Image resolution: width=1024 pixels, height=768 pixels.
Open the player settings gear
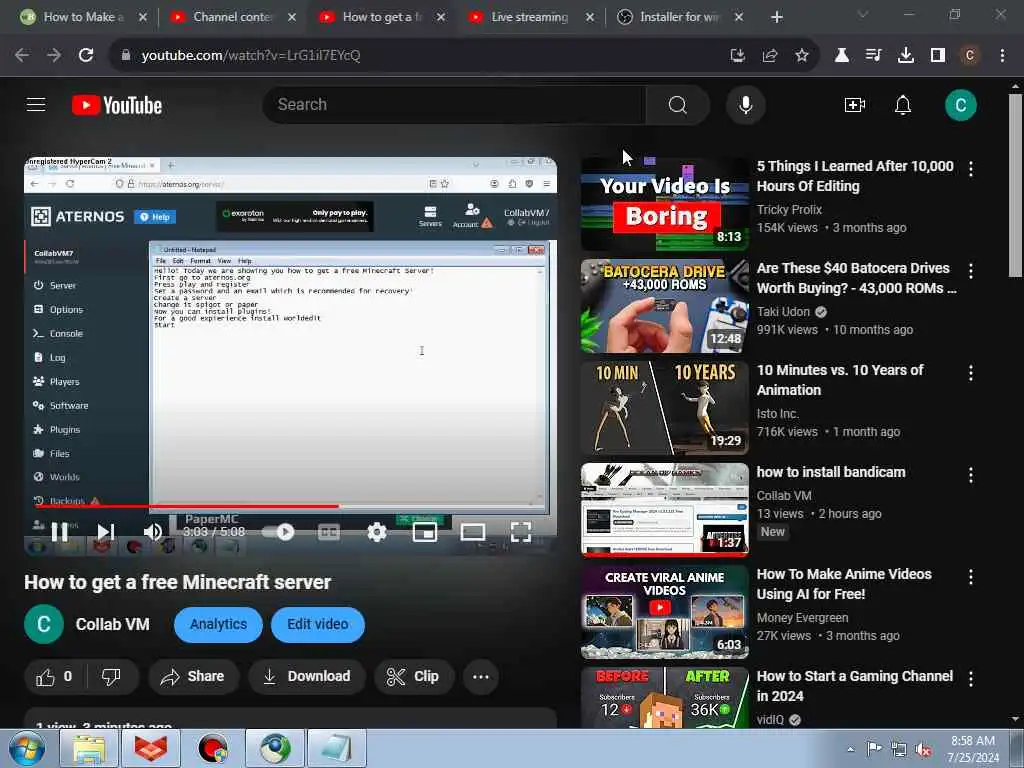pos(377,532)
